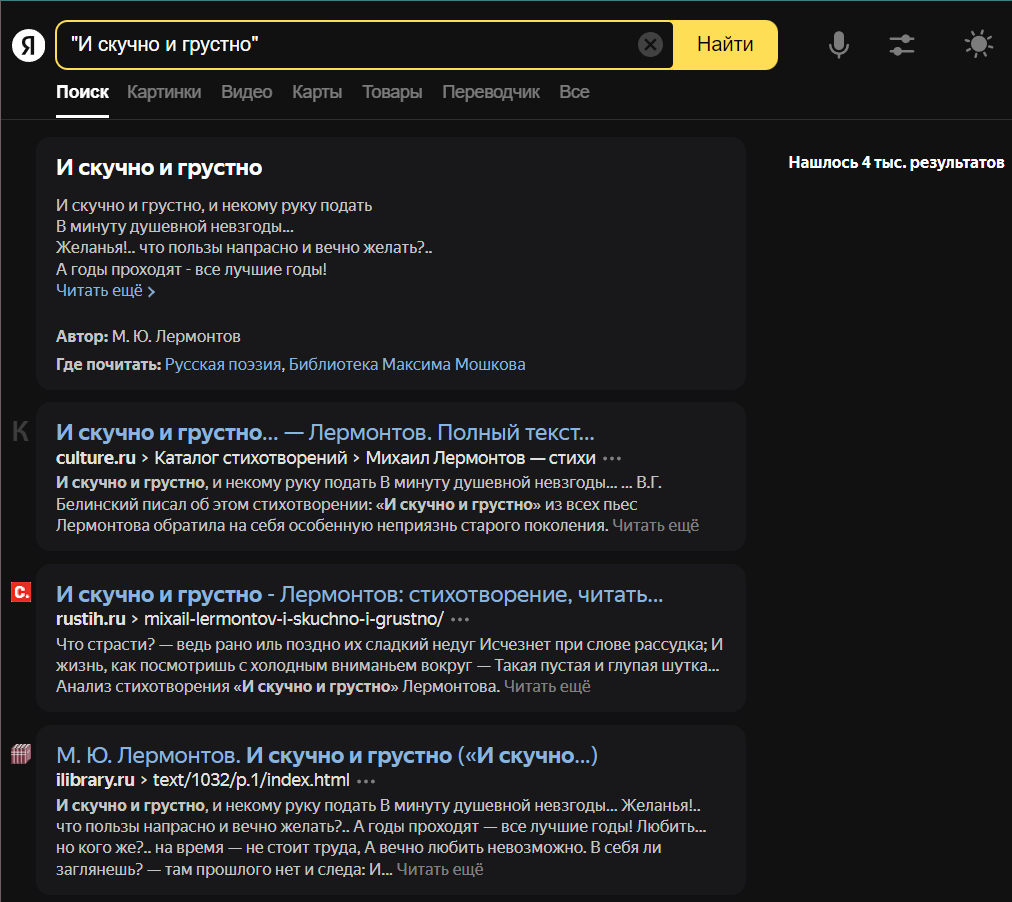Click 'Михаил Лермонтов — стихи' breadcrumb
This screenshot has width=1012, height=902.
(x=480, y=458)
